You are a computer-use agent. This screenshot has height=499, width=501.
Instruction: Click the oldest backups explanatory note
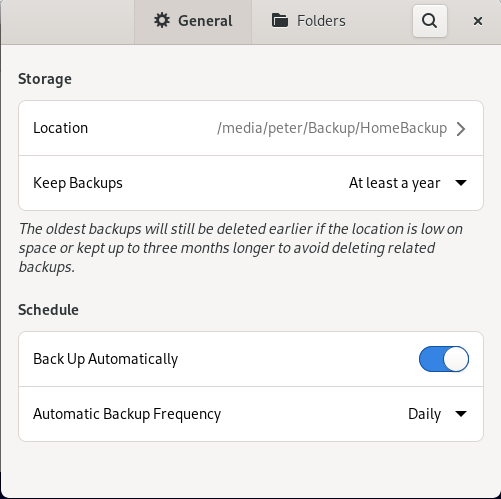pos(241,248)
